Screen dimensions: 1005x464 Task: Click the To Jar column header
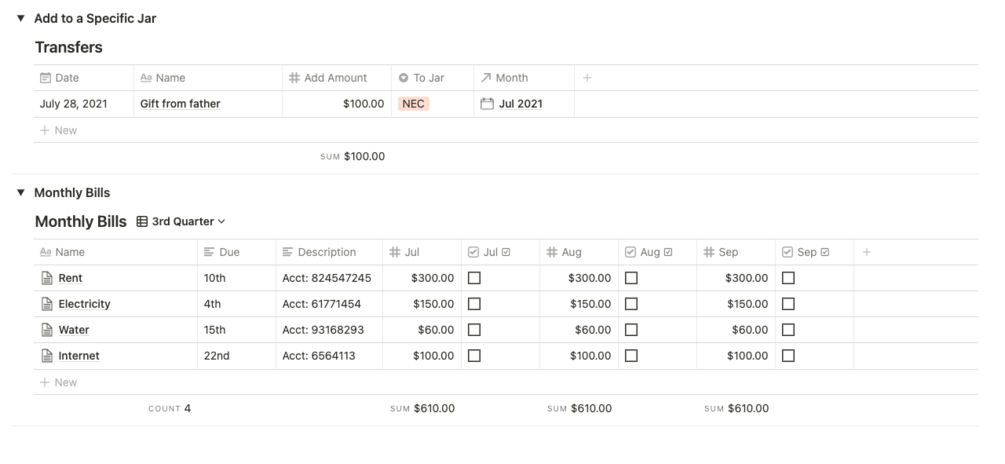429,78
